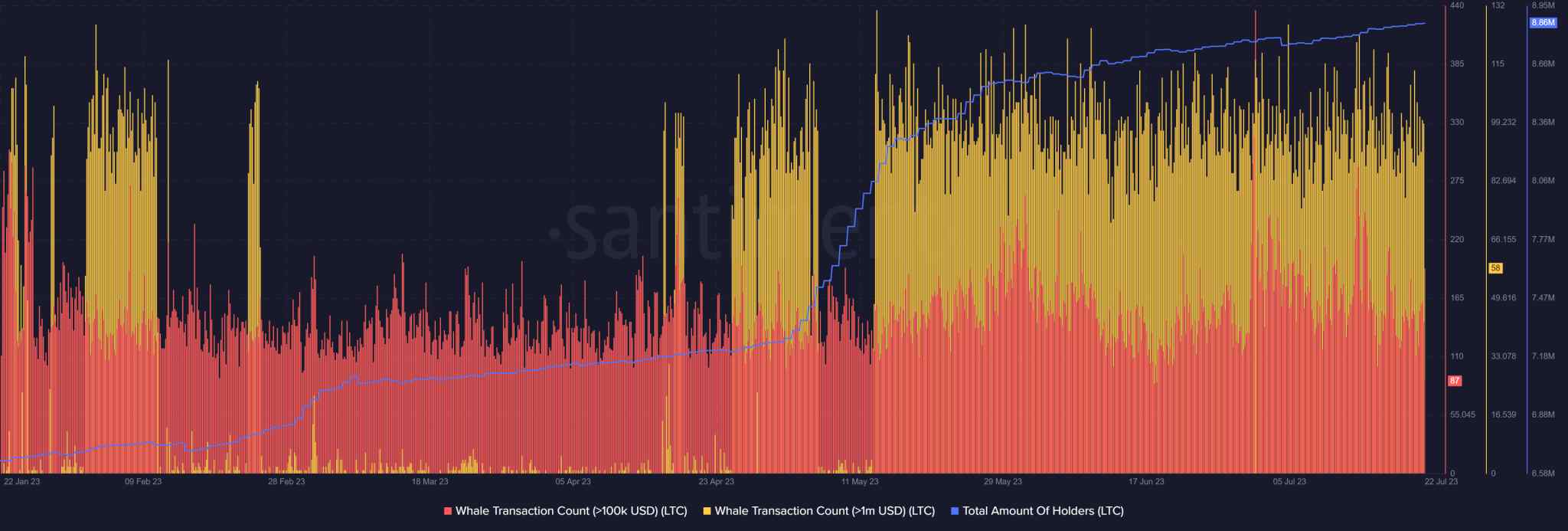Click the red 87 value badge

point(1455,381)
